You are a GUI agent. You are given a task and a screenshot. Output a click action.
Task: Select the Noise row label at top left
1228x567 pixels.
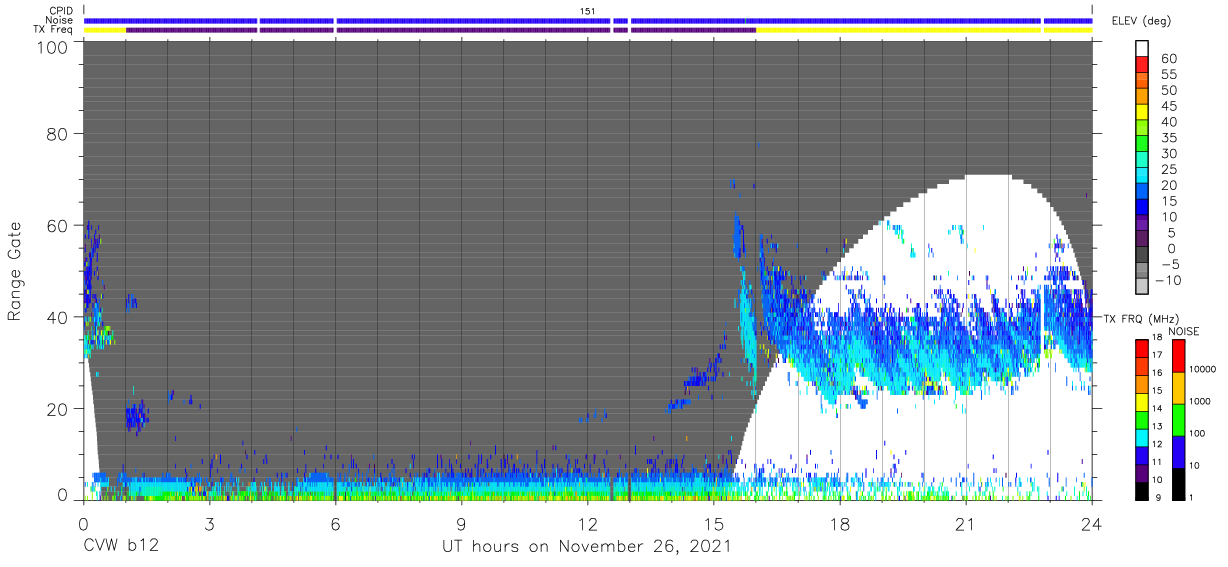pos(61,20)
